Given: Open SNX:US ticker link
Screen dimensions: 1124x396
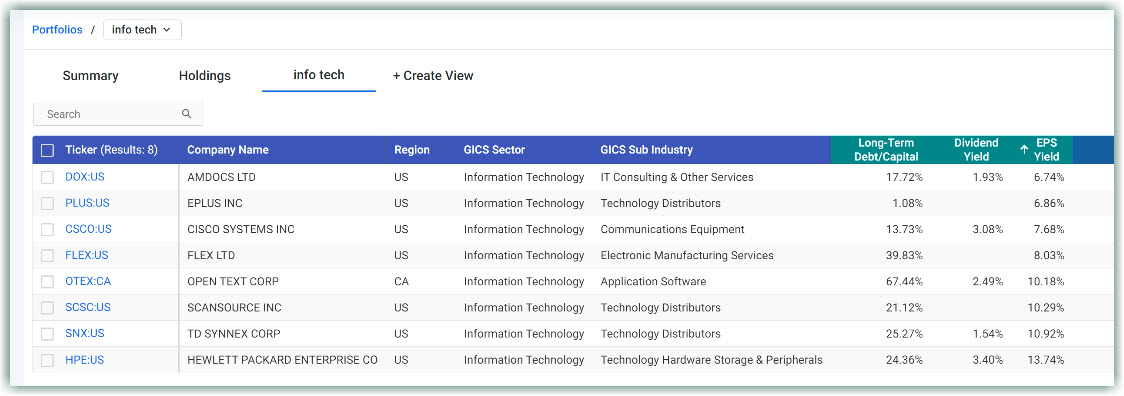Looking at the screenshot, I should [x=85, y=334].
